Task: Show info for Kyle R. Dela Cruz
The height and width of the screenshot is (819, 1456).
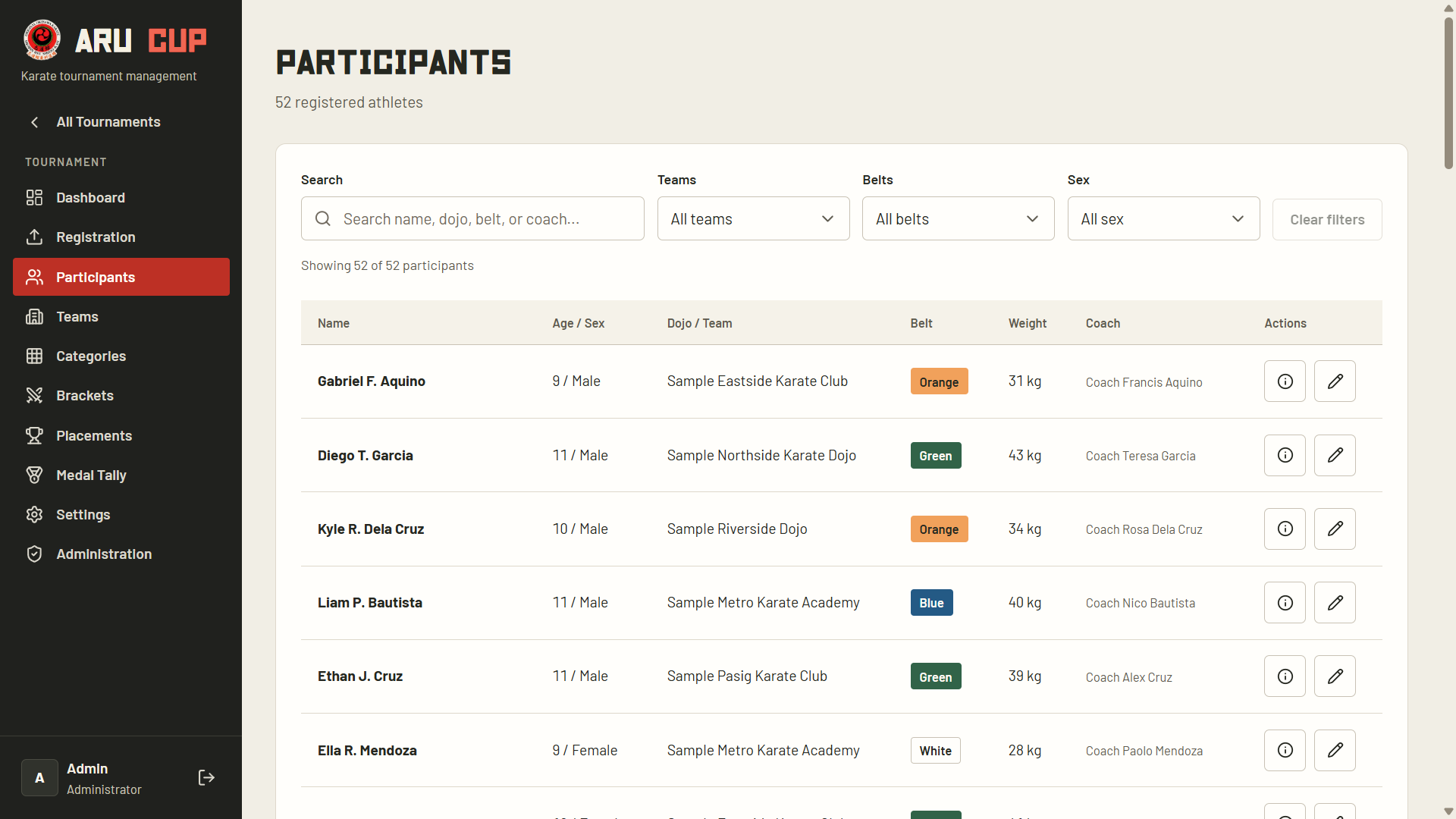Action: (1285, 529)
